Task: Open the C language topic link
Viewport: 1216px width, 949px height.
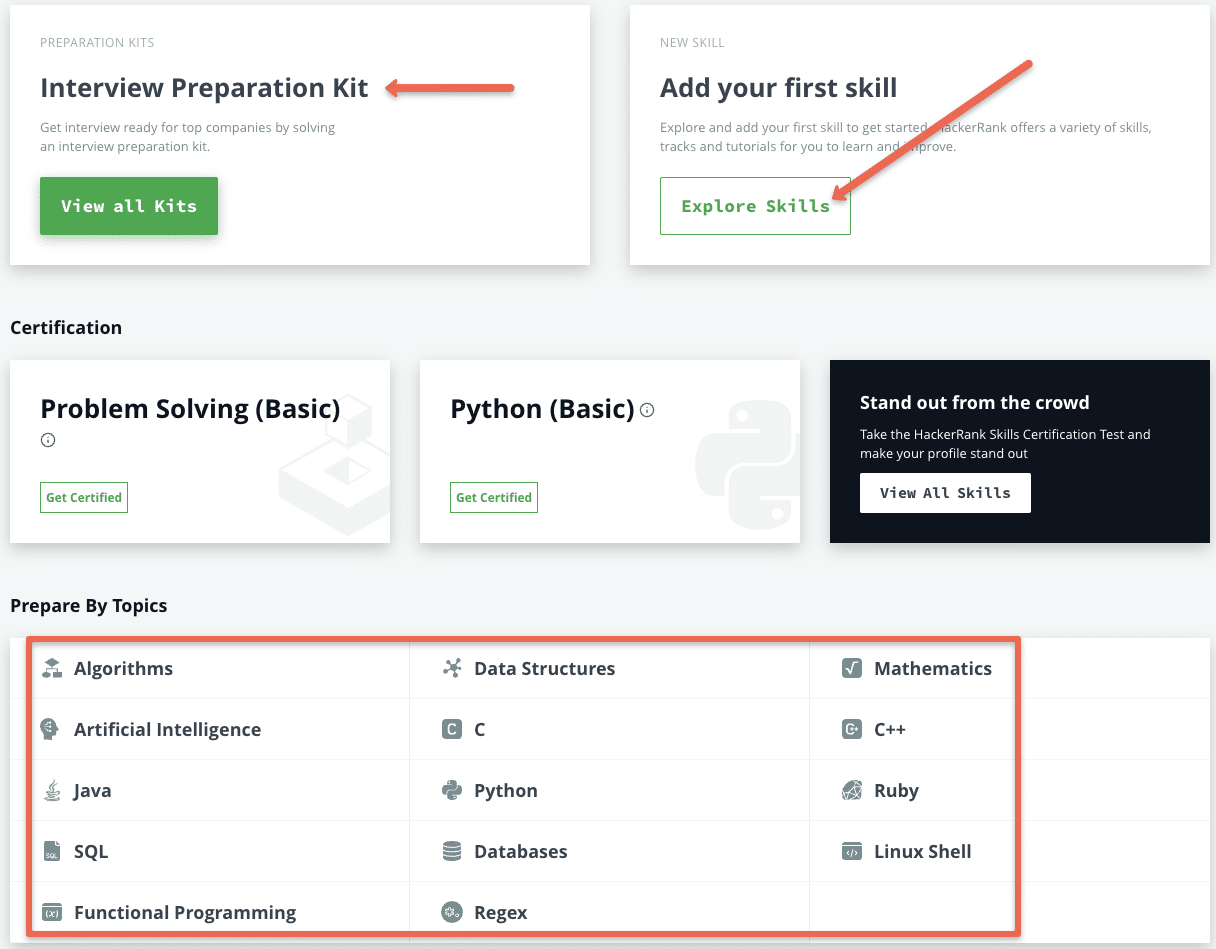Action: point(481,729)
